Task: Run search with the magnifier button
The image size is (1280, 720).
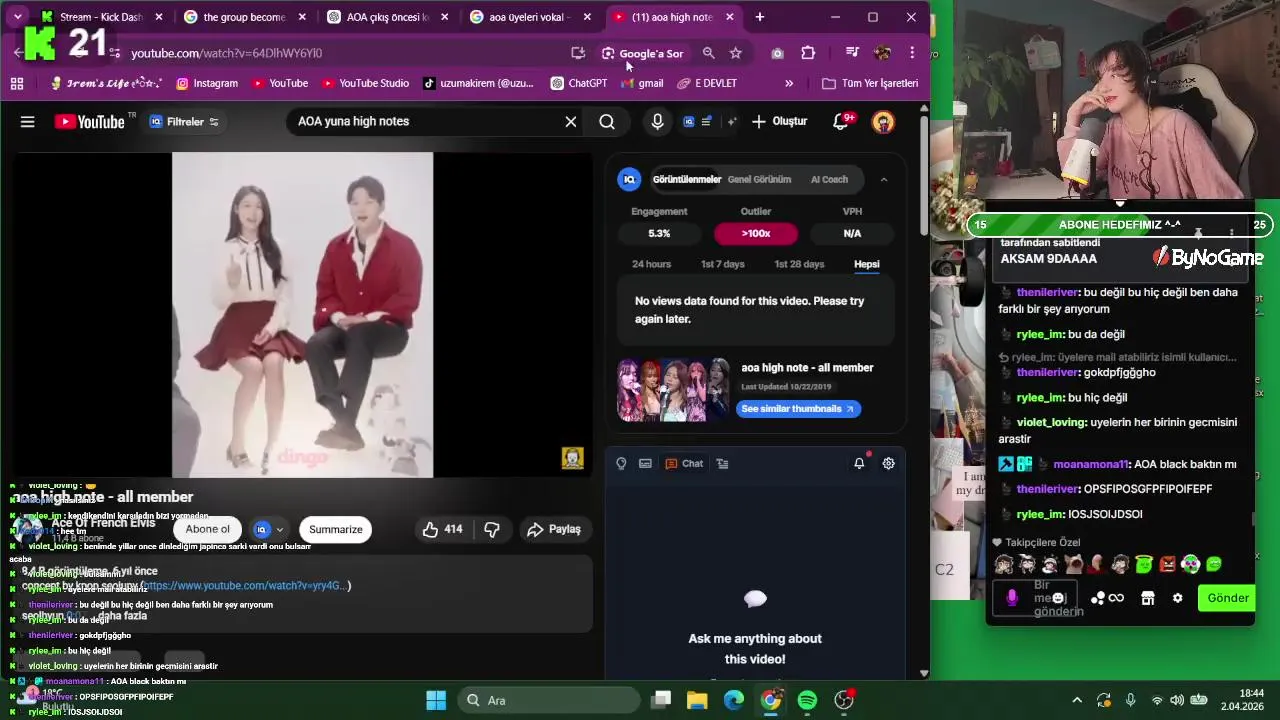Action: pos(607,122)
